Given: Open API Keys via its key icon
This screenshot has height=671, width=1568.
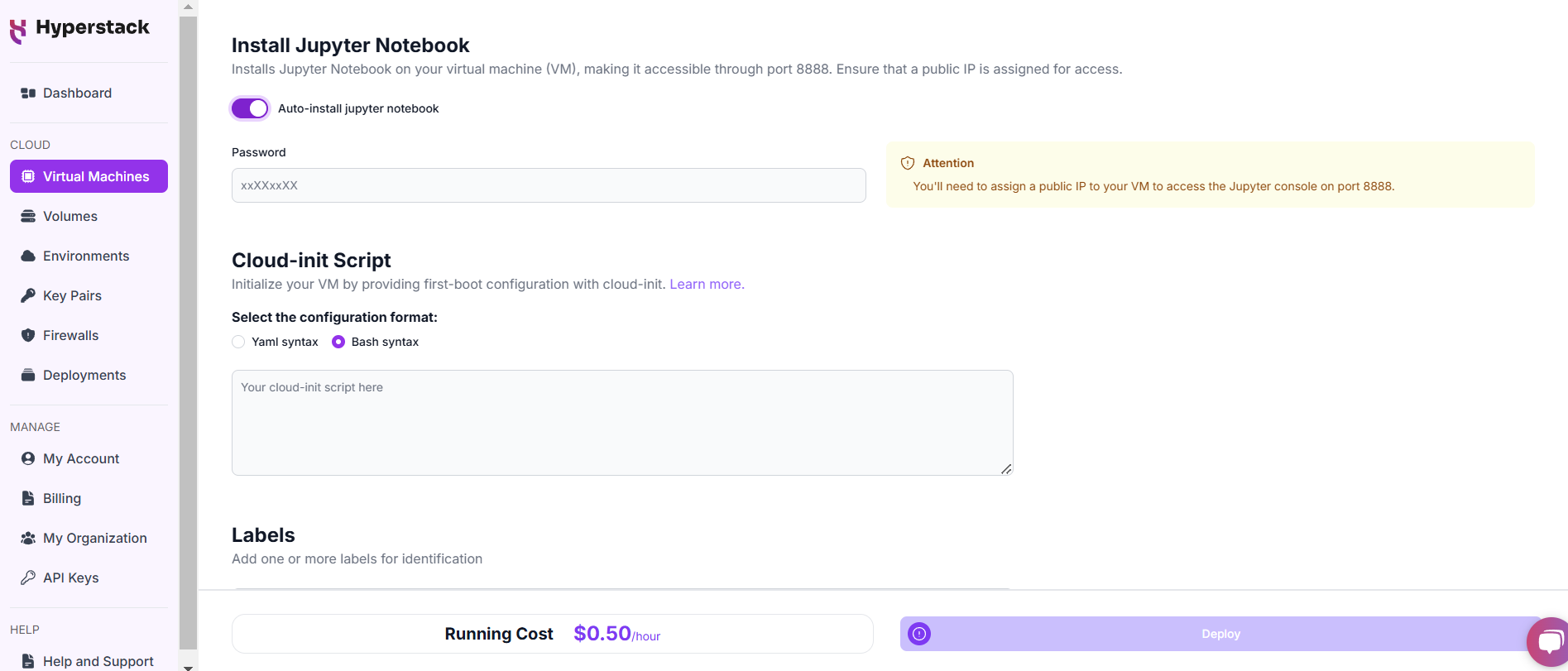Looking at the screenshot, I should point(27,578).
